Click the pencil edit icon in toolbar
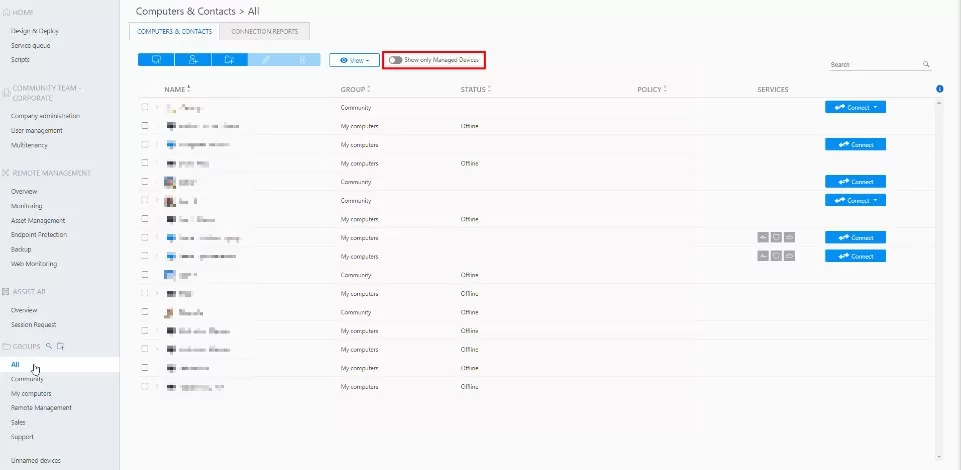This screenshot has width=961, height=470. pos(266,60)
